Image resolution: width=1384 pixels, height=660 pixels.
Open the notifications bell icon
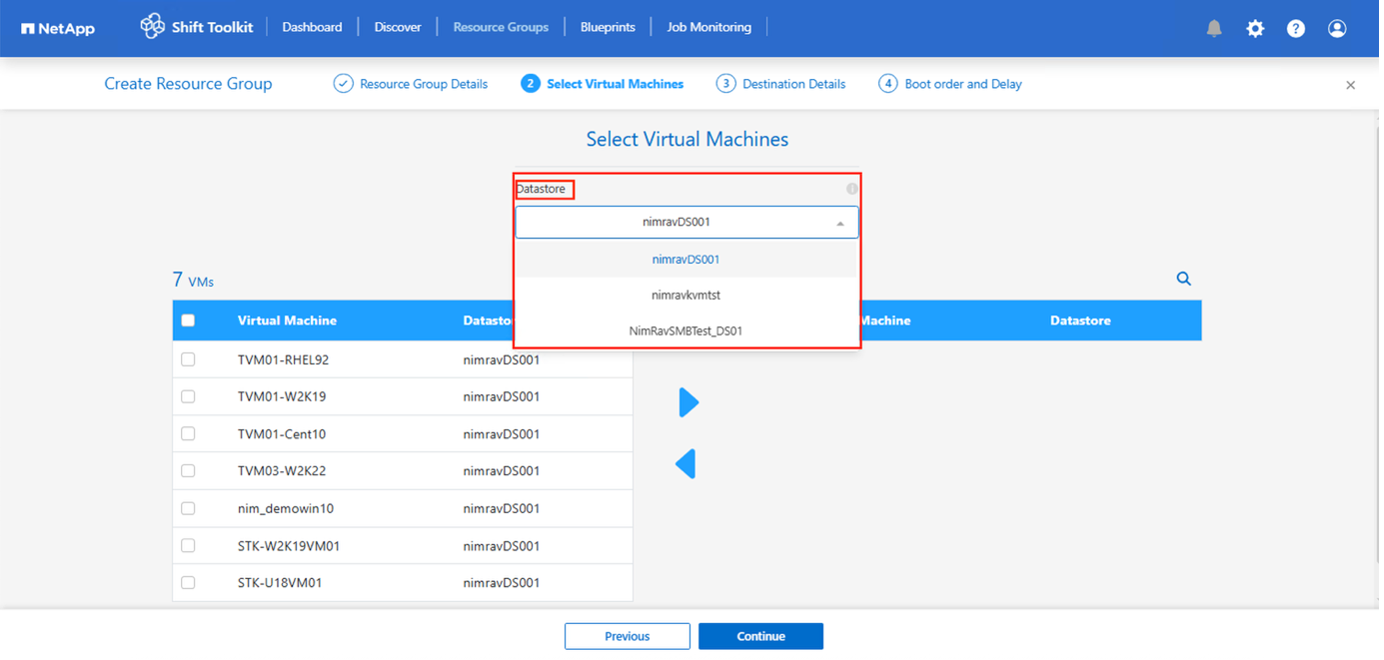[1214, 29]
